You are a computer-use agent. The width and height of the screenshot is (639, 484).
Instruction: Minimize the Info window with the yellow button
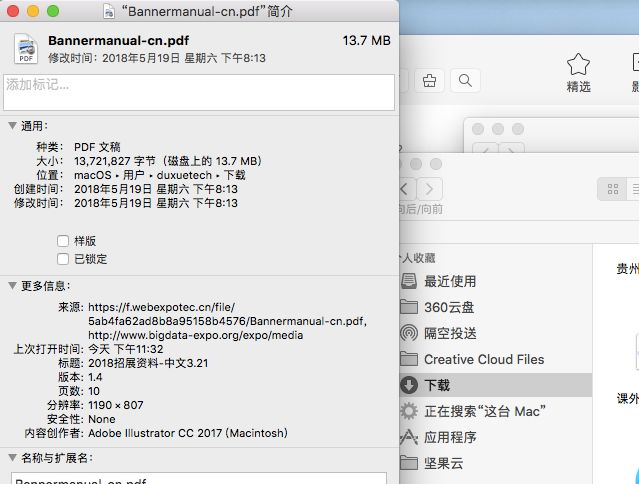[33, 11]
